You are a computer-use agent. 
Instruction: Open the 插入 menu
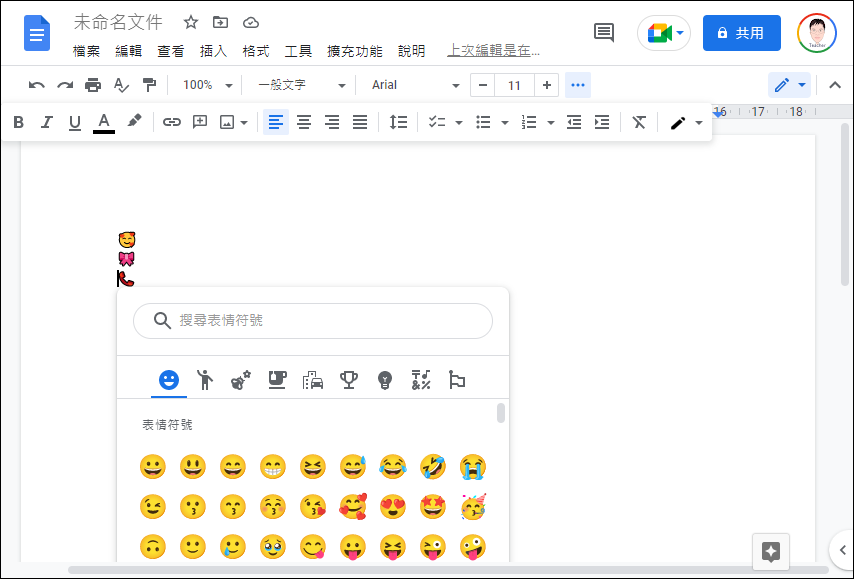tap(213, 51)
